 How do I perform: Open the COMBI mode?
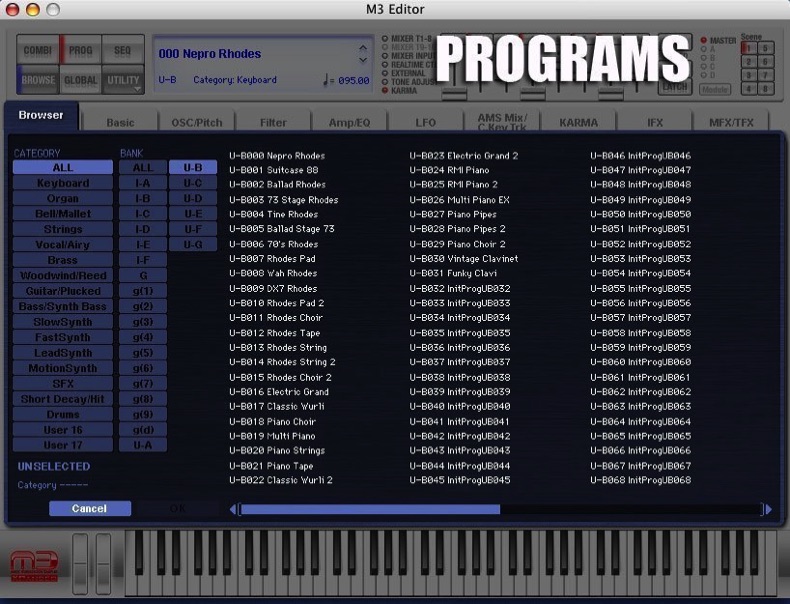[38, 50]
